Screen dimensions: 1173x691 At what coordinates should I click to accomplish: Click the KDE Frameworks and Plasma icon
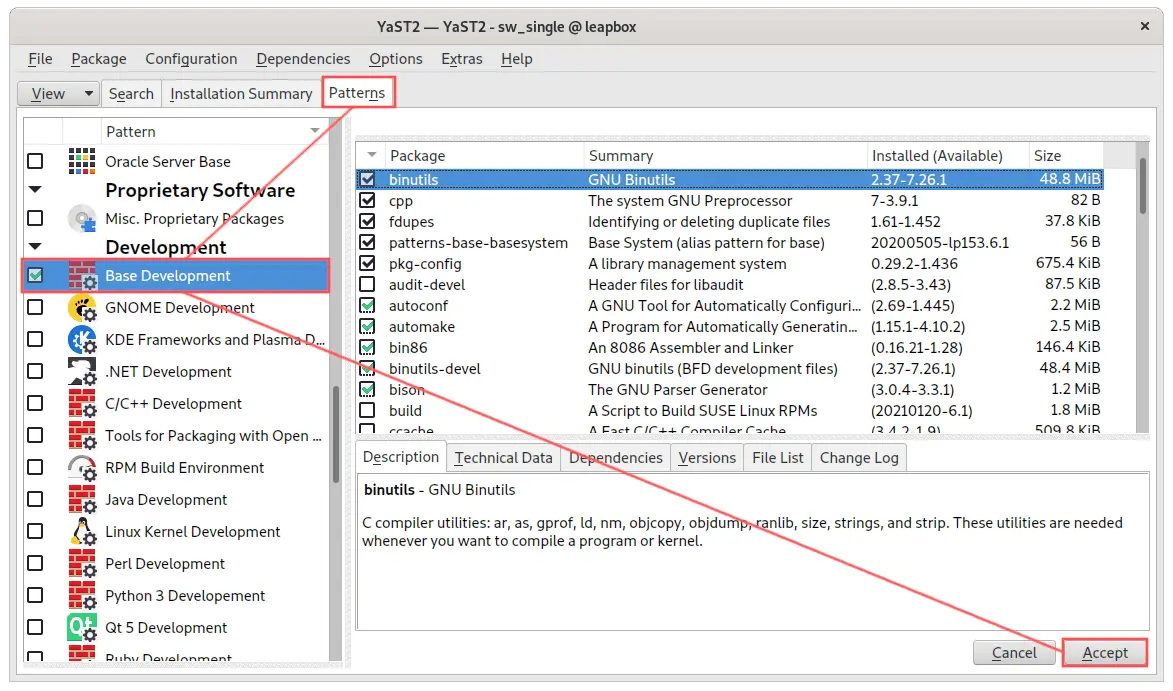pyautogui.click(x=82, y=340)
